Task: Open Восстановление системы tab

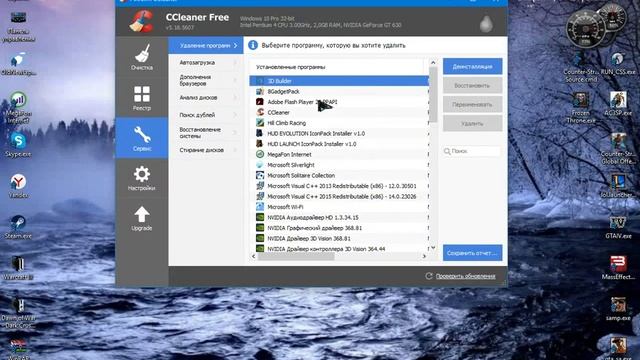Action: [206, 133]
